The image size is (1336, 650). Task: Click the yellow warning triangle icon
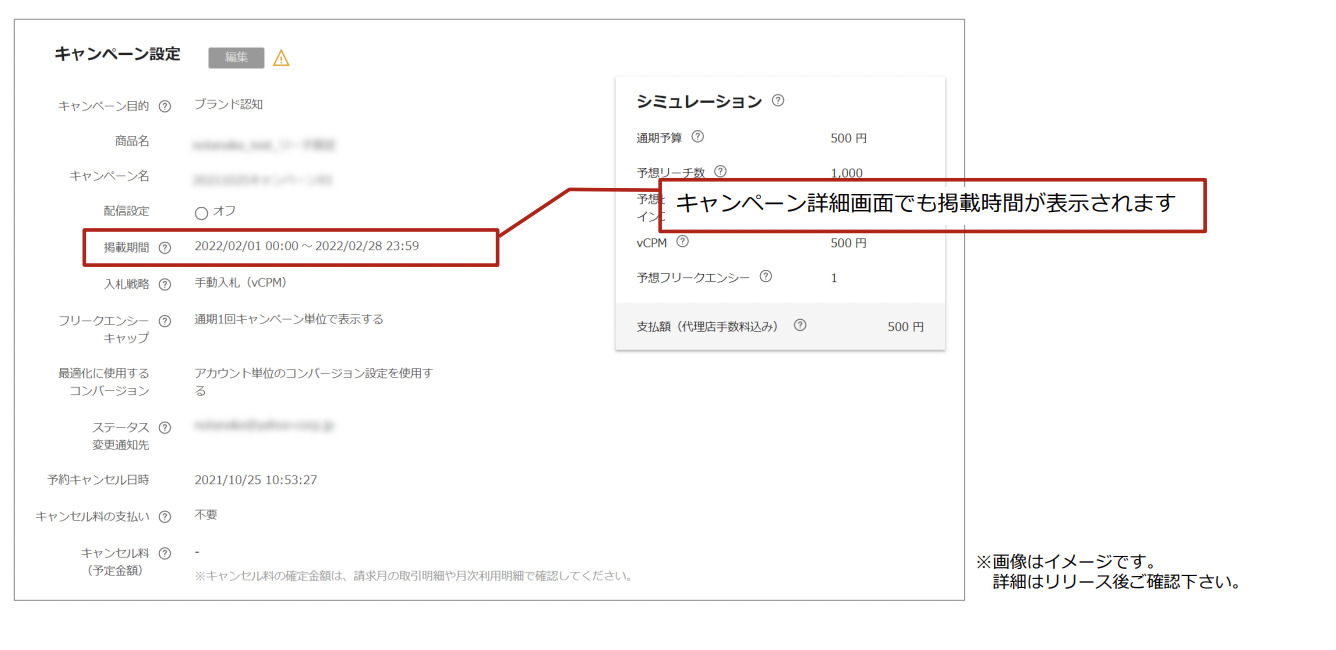281,58
